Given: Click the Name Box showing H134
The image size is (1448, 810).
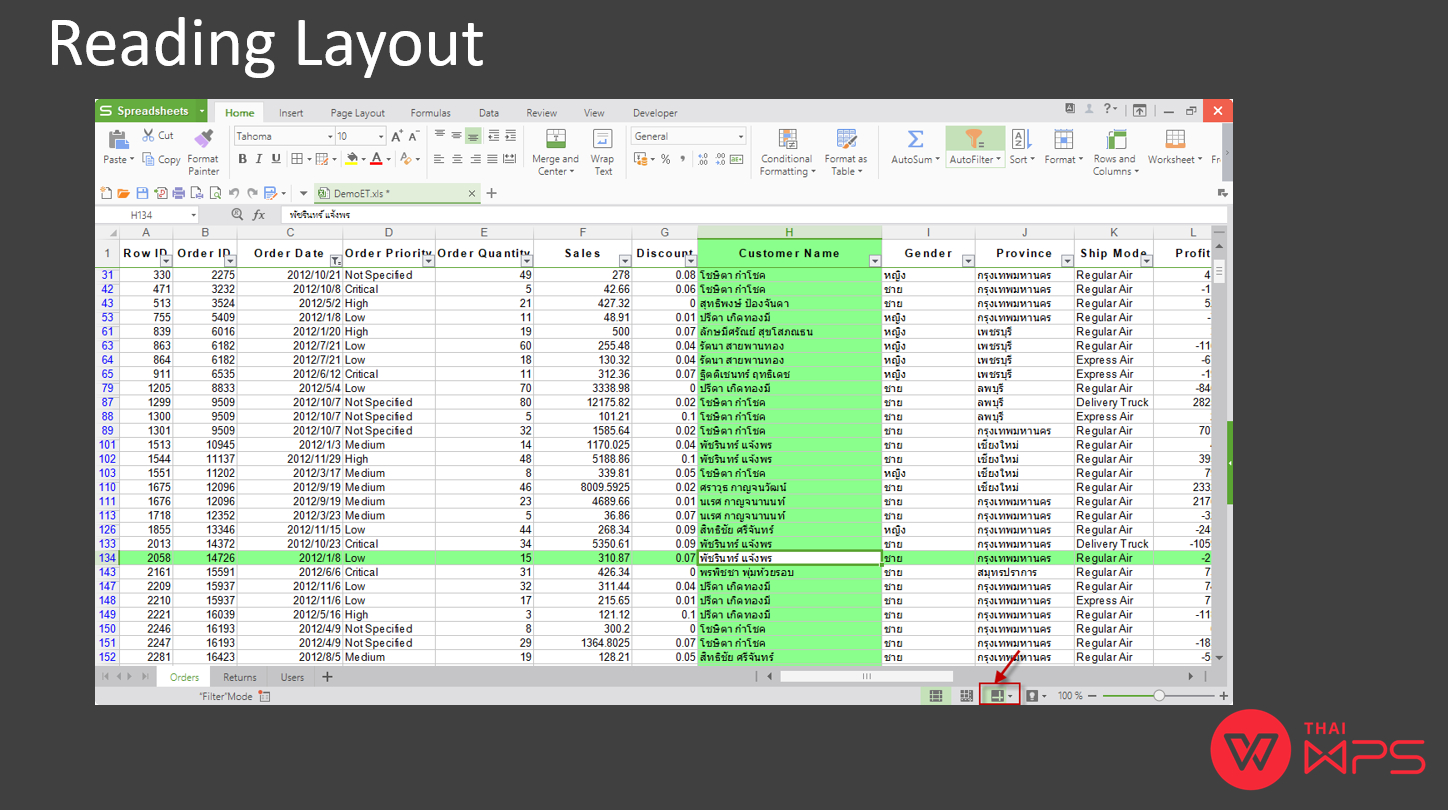Looking at the screenshot, I should tap(147, 215).
